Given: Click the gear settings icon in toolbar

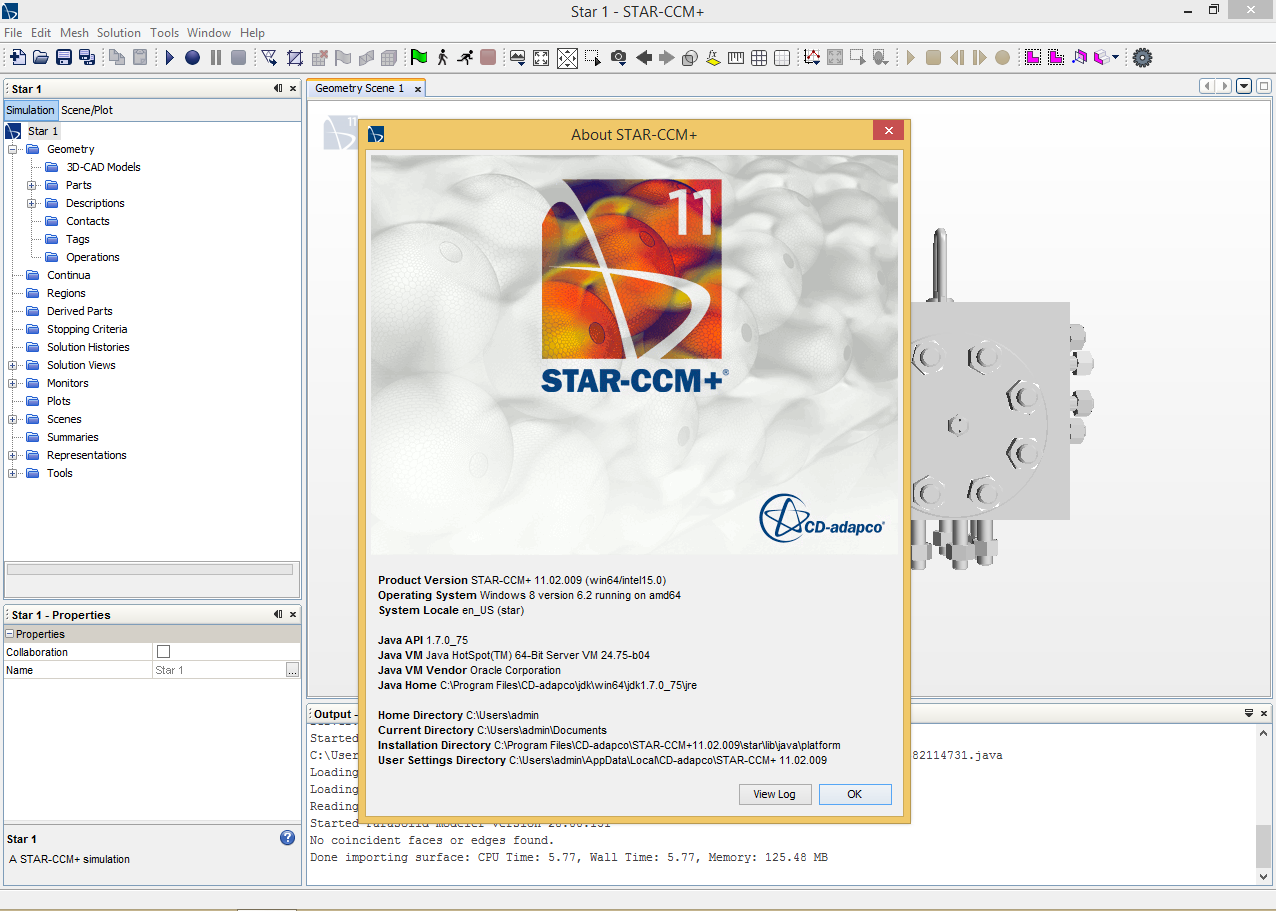Looking at the screenshot, I should 1142,58.
